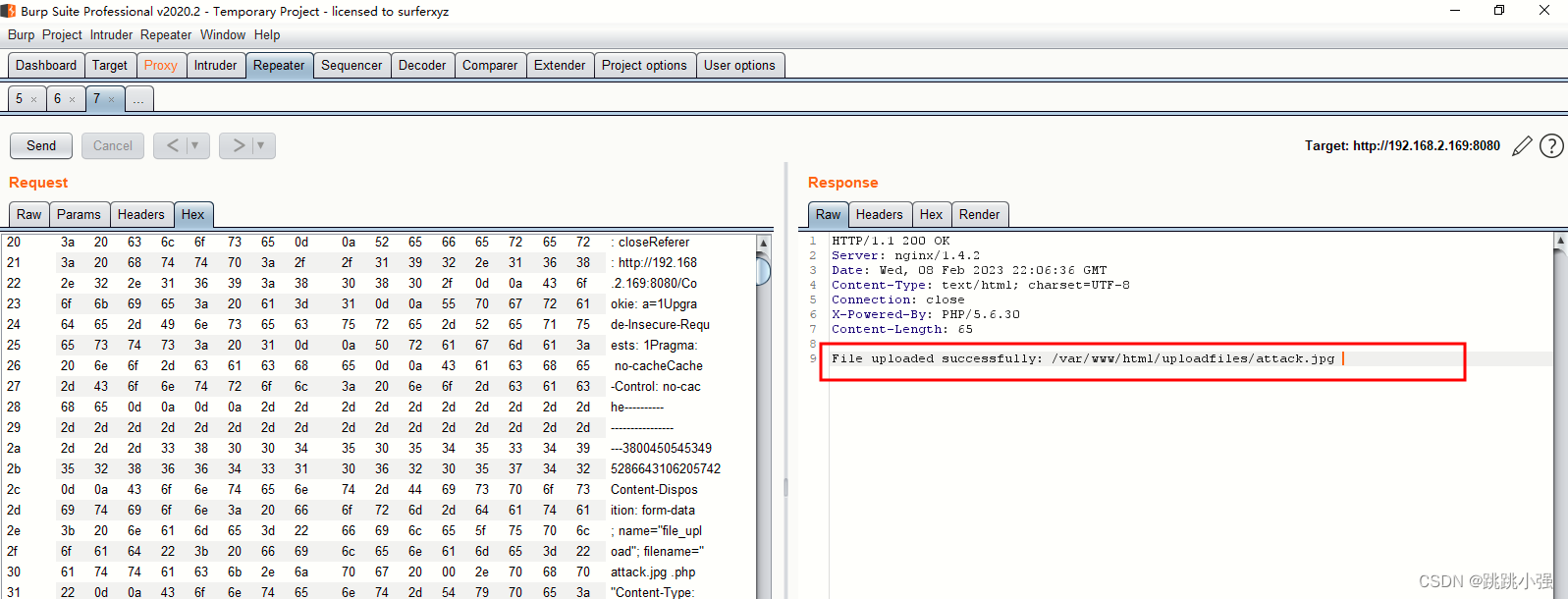Click the 'Target: http://192.168.2.169:8080' label
1568x599 pixels.
point(1402,146)
